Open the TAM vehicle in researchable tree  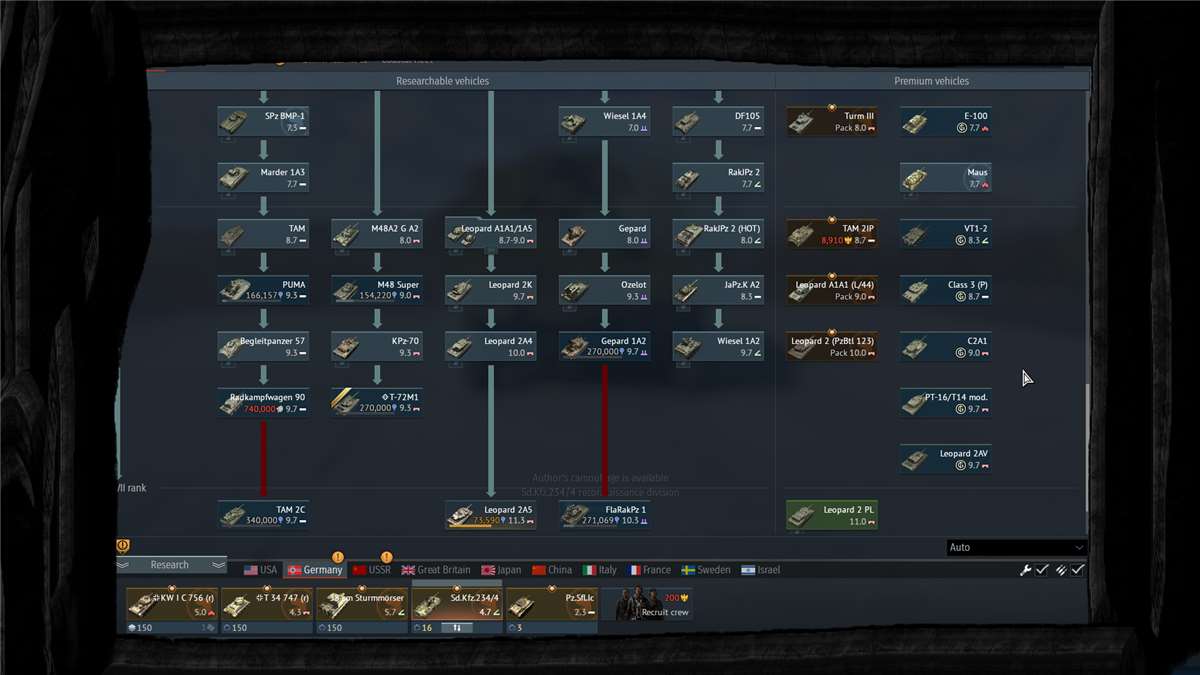click(x=263, y=234)
